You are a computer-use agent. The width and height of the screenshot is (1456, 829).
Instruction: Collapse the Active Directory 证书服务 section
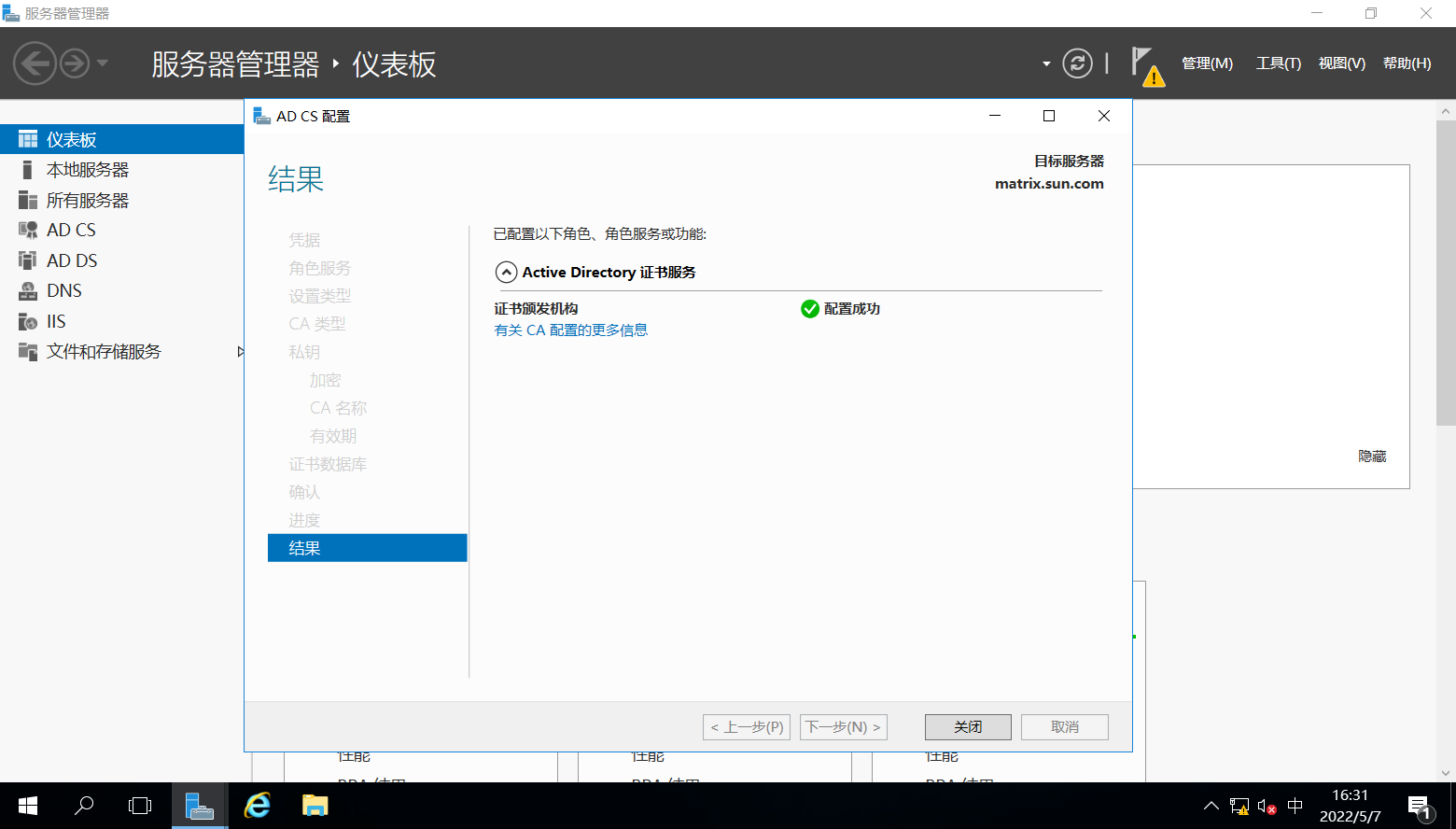(x=506, y=273)
